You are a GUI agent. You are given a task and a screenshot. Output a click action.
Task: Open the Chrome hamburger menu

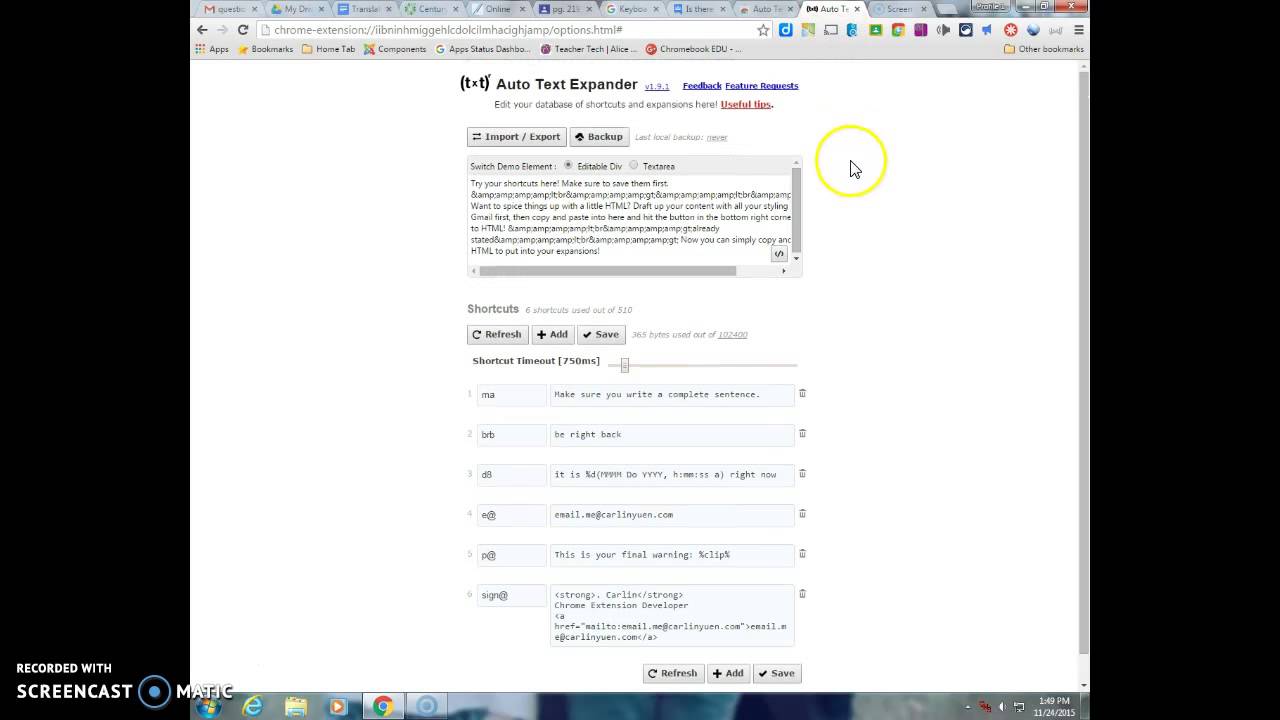pyautogui.click(x=1078, y=30)
